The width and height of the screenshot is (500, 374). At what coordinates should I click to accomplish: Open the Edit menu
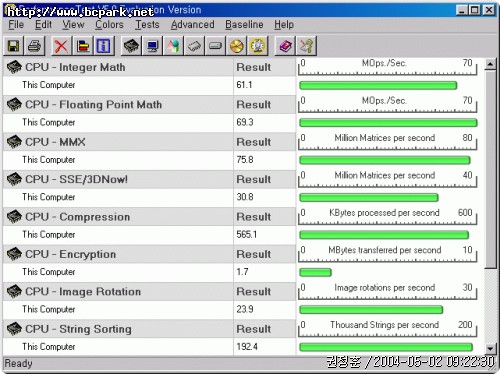[x=43, y=25]
